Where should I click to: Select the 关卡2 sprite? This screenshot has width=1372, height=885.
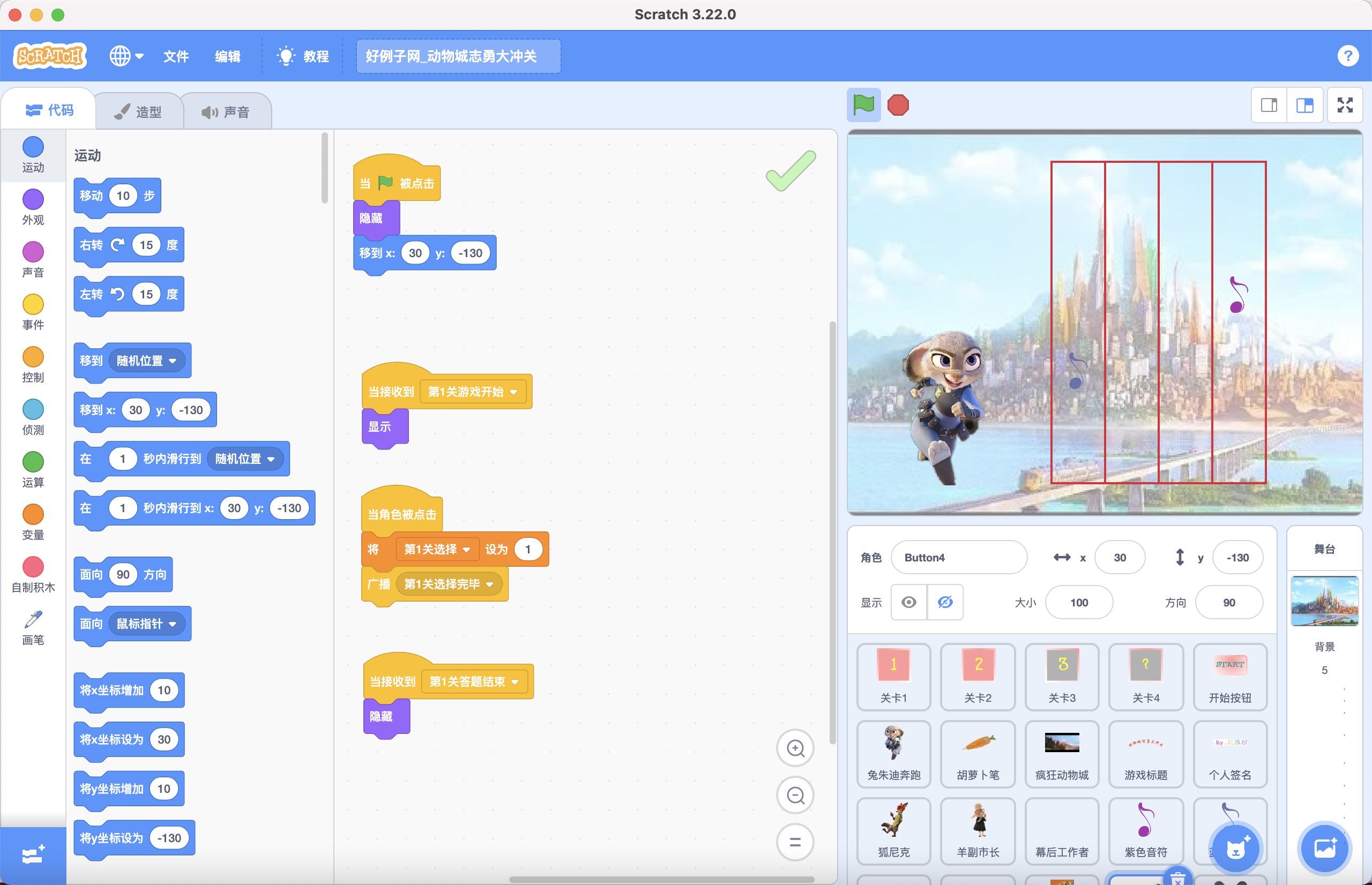pos(977,677)
